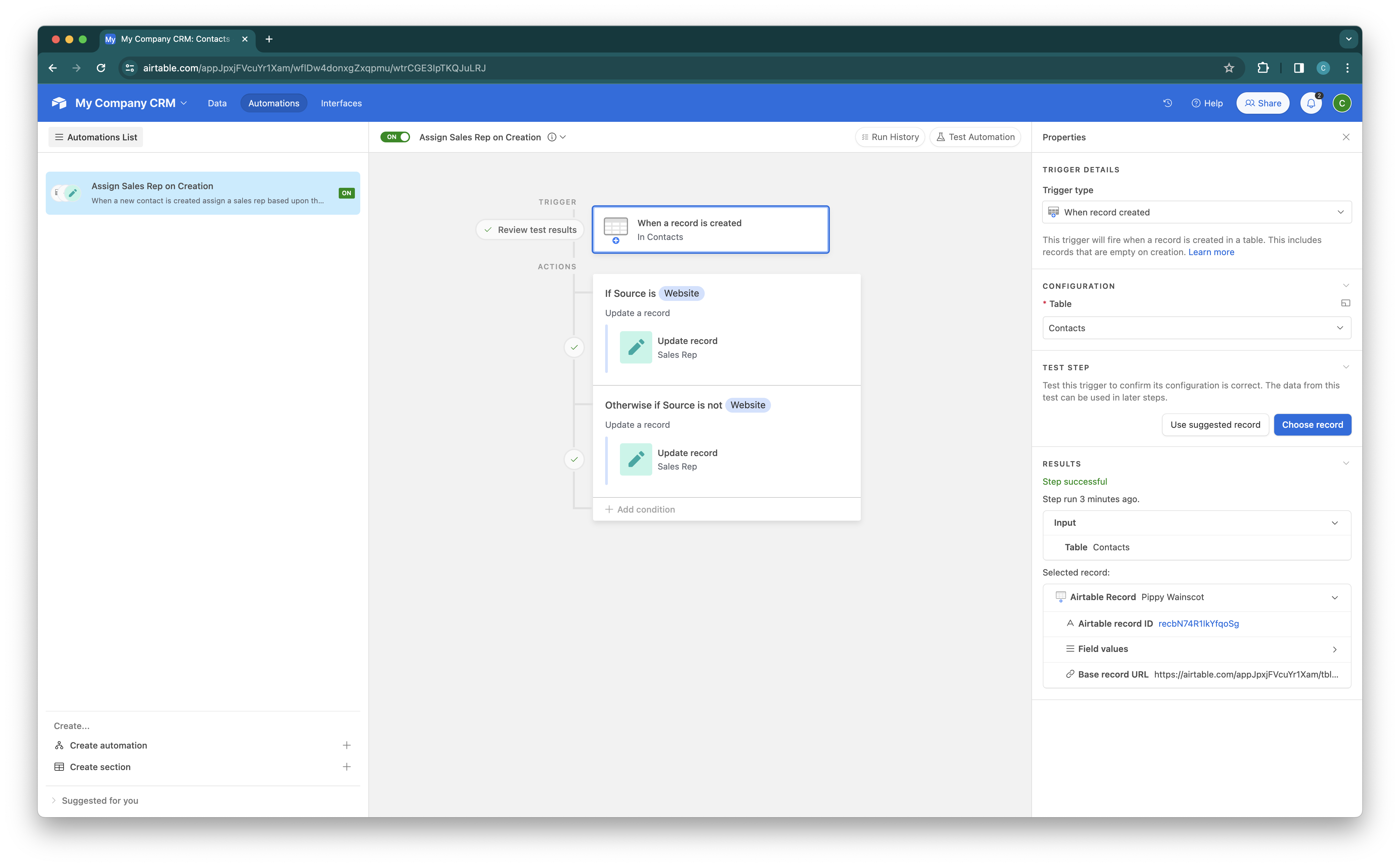The height and width of the screenshot is (867, 1400).
Task: Click the Choose record button
Action: [x=1312, y=424]
